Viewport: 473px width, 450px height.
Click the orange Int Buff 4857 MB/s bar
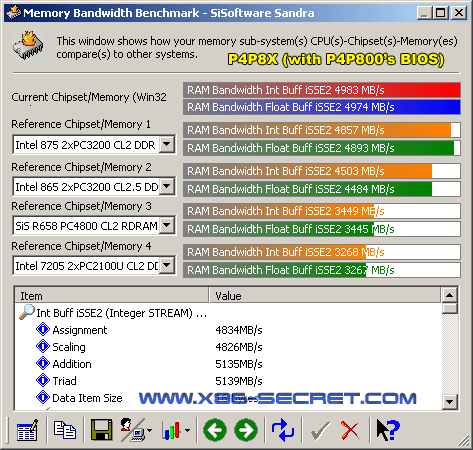[x=322, y=130]
